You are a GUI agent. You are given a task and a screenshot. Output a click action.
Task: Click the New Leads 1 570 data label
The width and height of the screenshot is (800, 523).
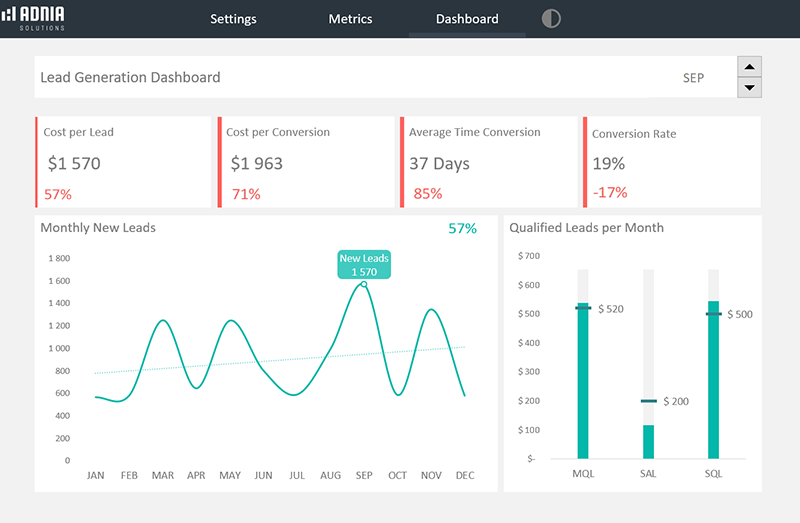364,265
